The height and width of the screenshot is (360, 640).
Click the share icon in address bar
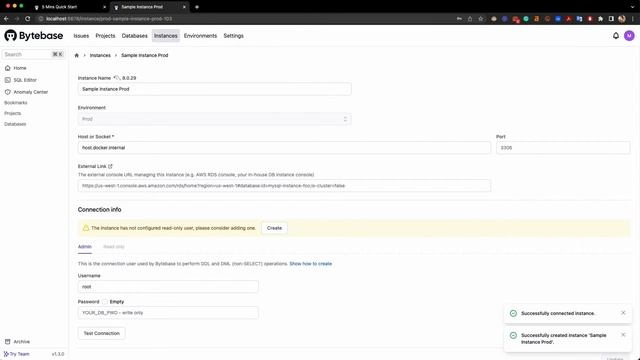tap(470, 18)
